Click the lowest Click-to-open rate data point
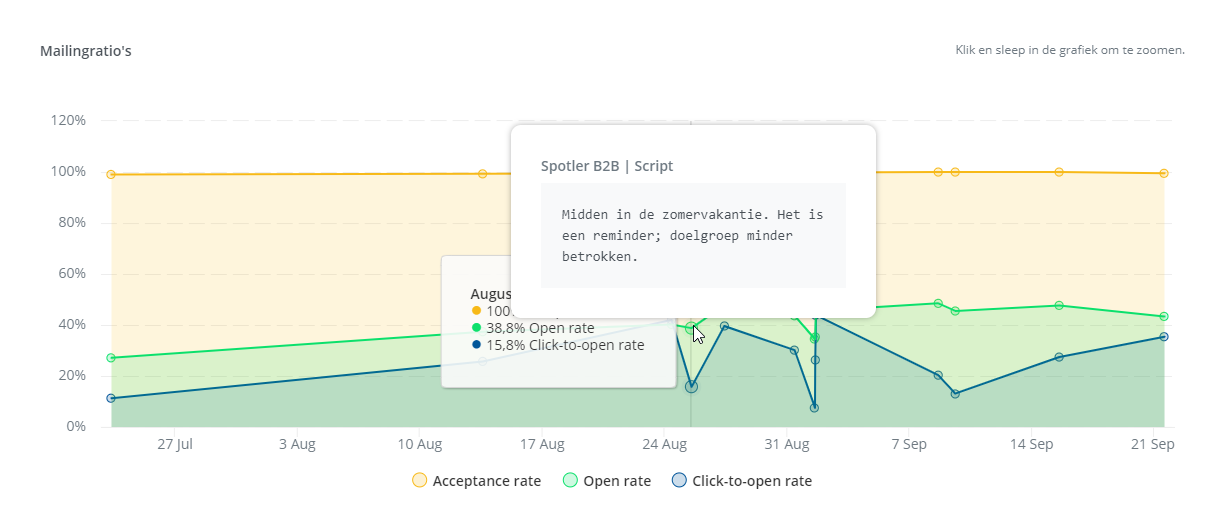The width and height of the screenshot is (1227, 516). click(x=814, y=407)
